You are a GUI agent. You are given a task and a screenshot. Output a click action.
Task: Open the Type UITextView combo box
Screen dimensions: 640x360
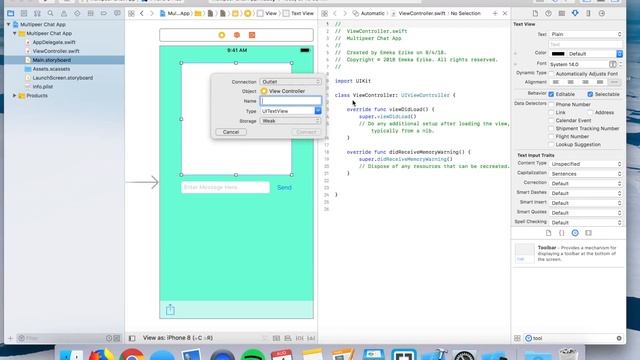tap(291, 111)
